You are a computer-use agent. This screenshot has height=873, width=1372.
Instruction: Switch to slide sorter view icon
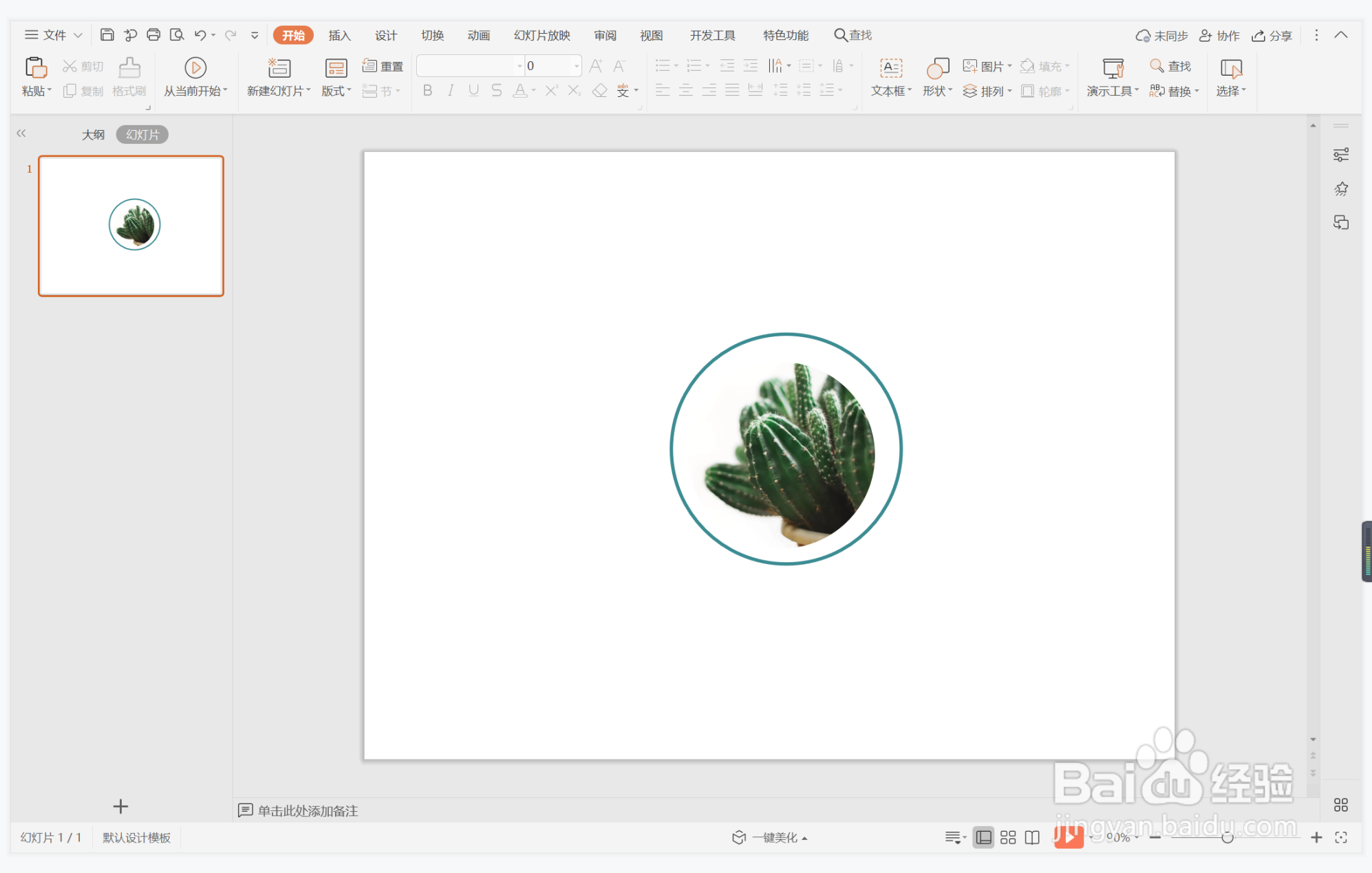pyautogui.click(x=1008, y=837)
